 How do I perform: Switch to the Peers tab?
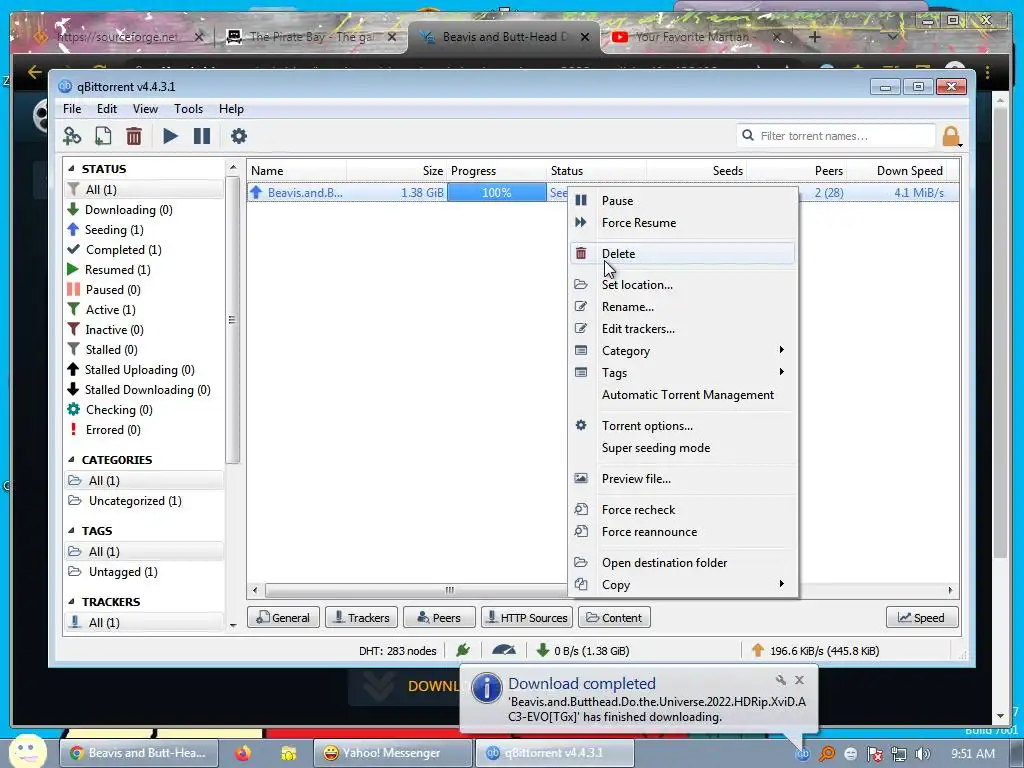(438, 618)
